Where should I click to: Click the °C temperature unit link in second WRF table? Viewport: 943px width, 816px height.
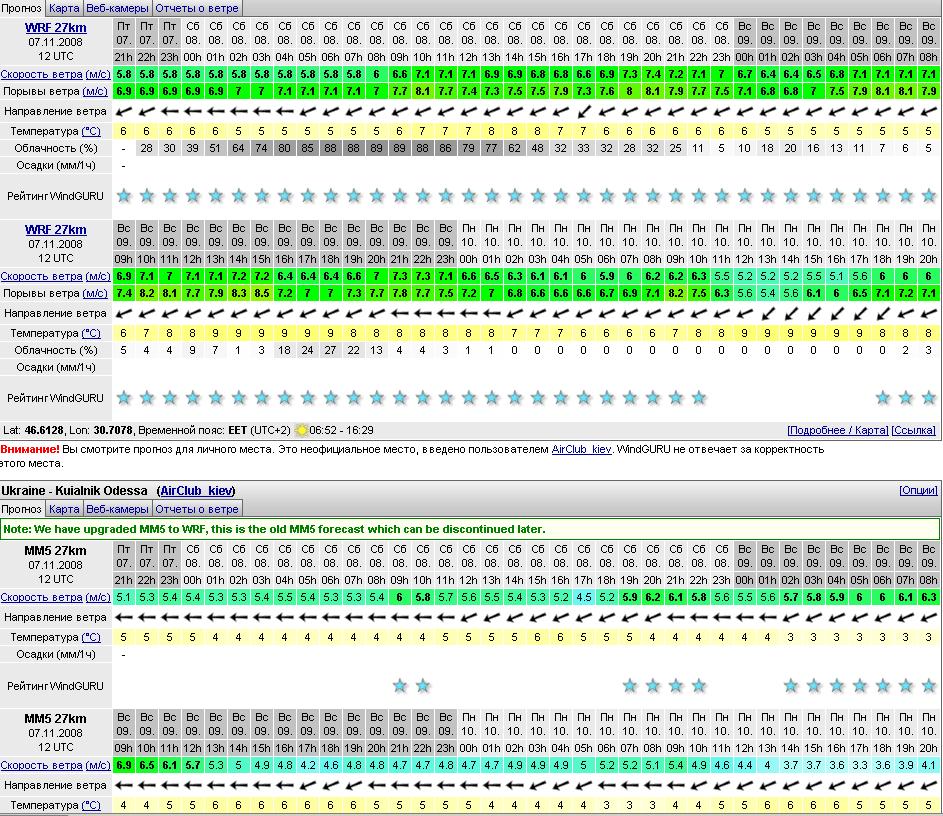pos(90,333)
